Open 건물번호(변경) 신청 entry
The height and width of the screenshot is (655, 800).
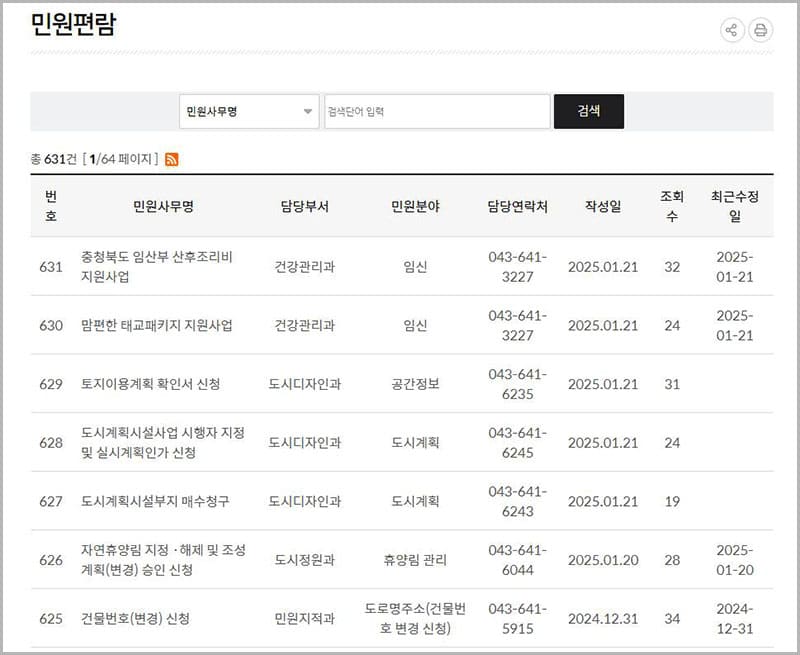click(x=135, y=619)
